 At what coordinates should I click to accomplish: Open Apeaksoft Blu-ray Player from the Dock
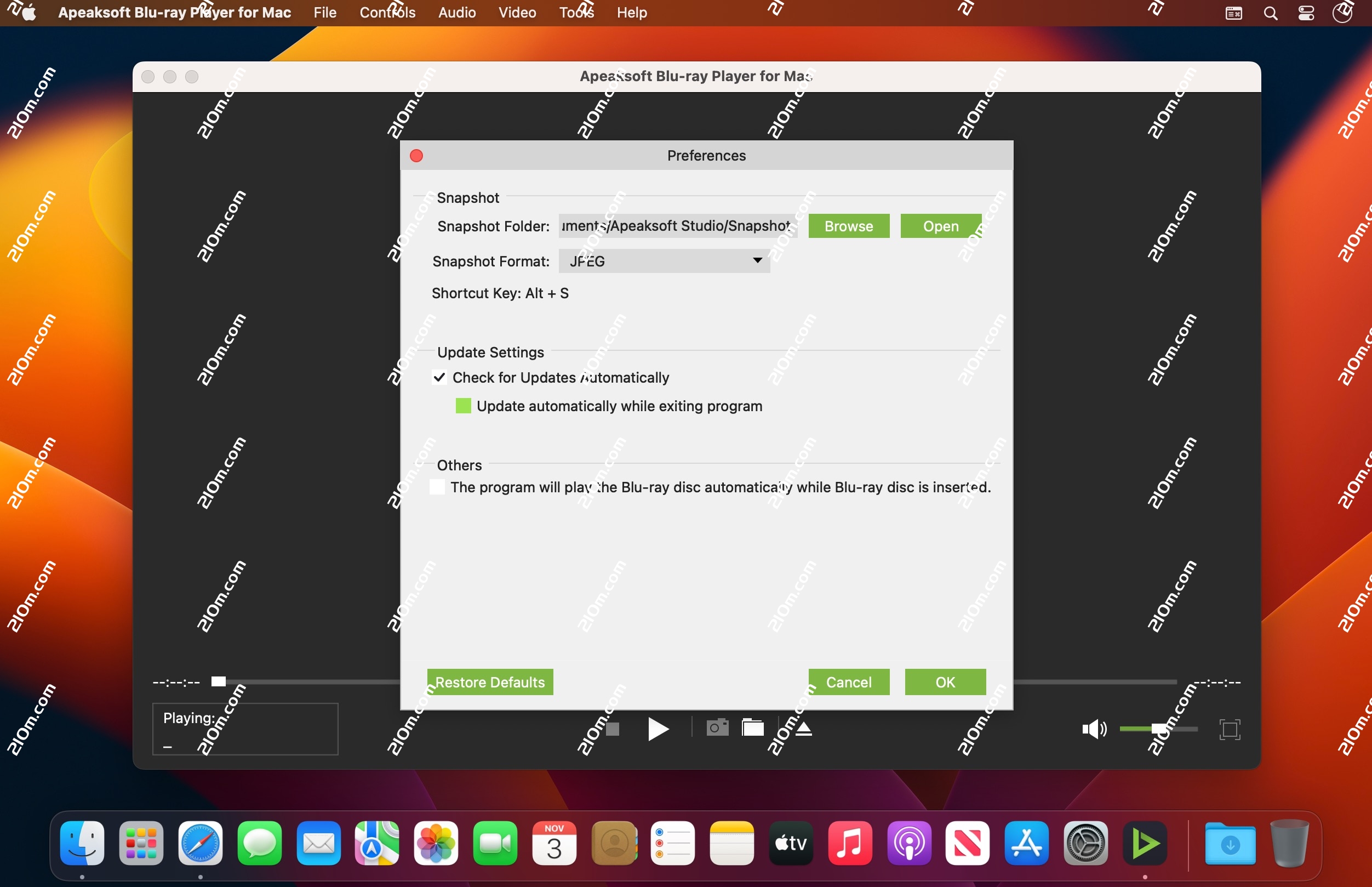coord(1146,843)
